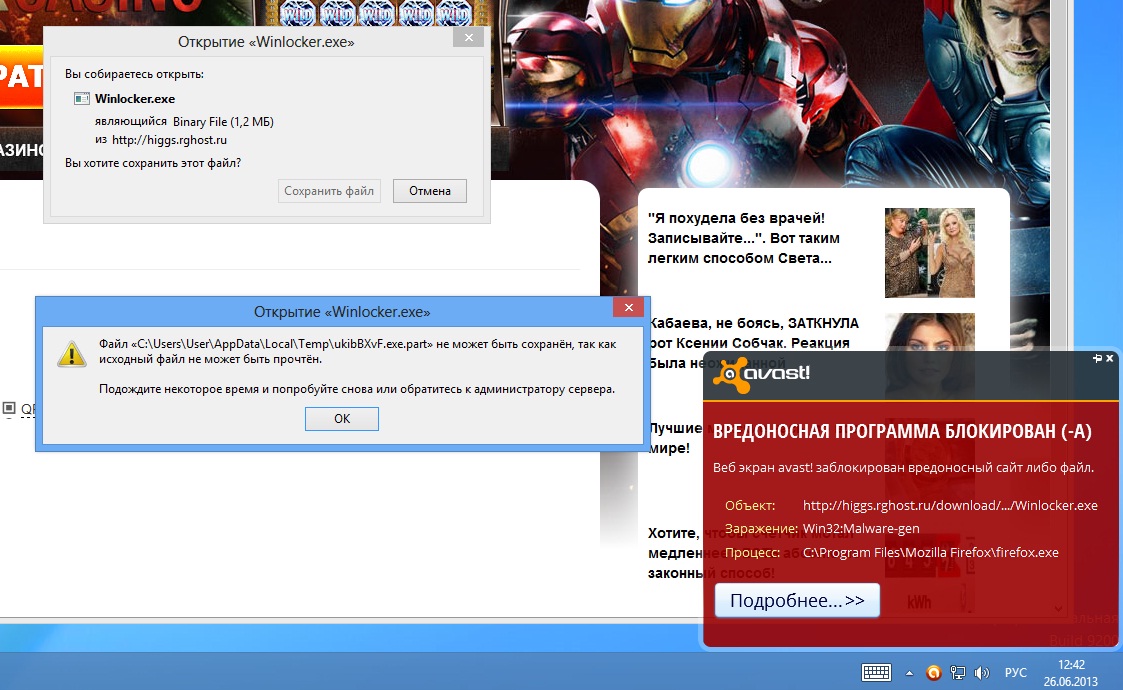Pin the avast! alert popup
The height and width of the screenshot is (690, 1123).
coord(1097,358)
